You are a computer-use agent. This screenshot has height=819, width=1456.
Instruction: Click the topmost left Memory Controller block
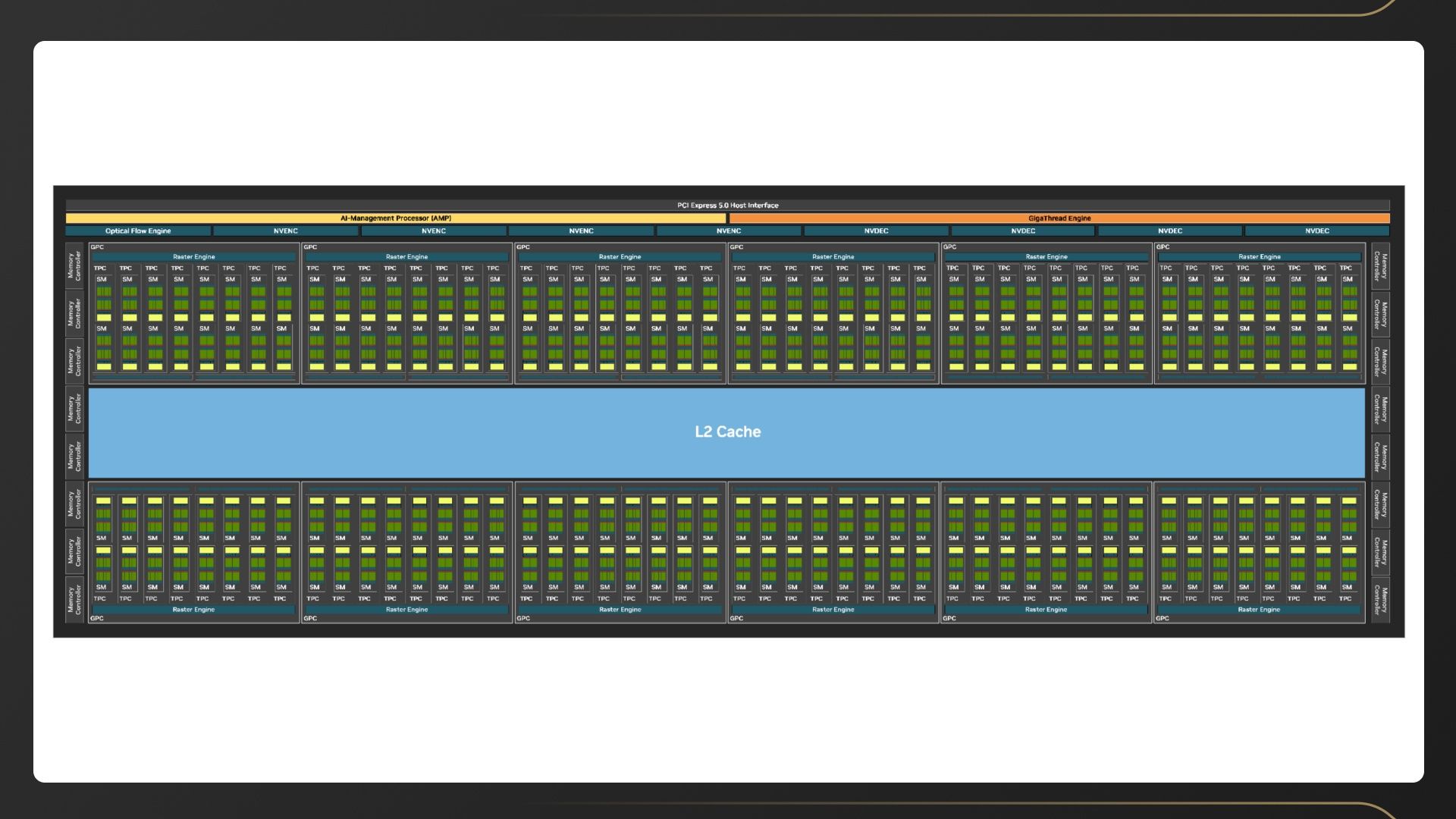(x=74, y=266)
